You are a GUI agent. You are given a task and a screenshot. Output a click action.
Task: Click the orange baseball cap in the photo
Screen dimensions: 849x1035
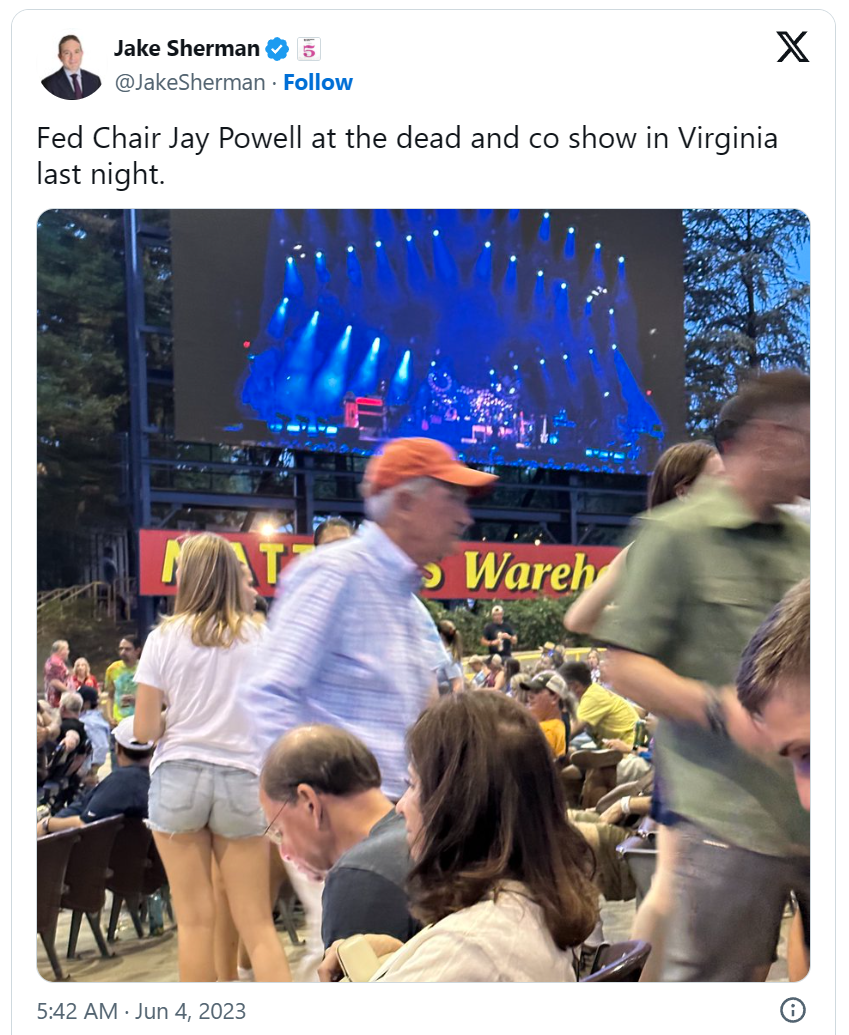pos(429,465)
